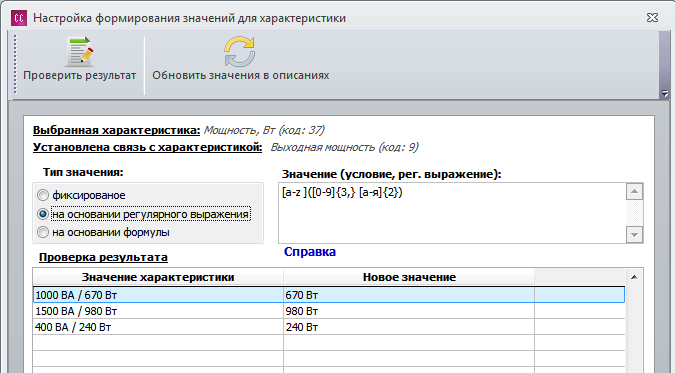
Task: Click the CC application icon in title bar
Action: [19, 18]
